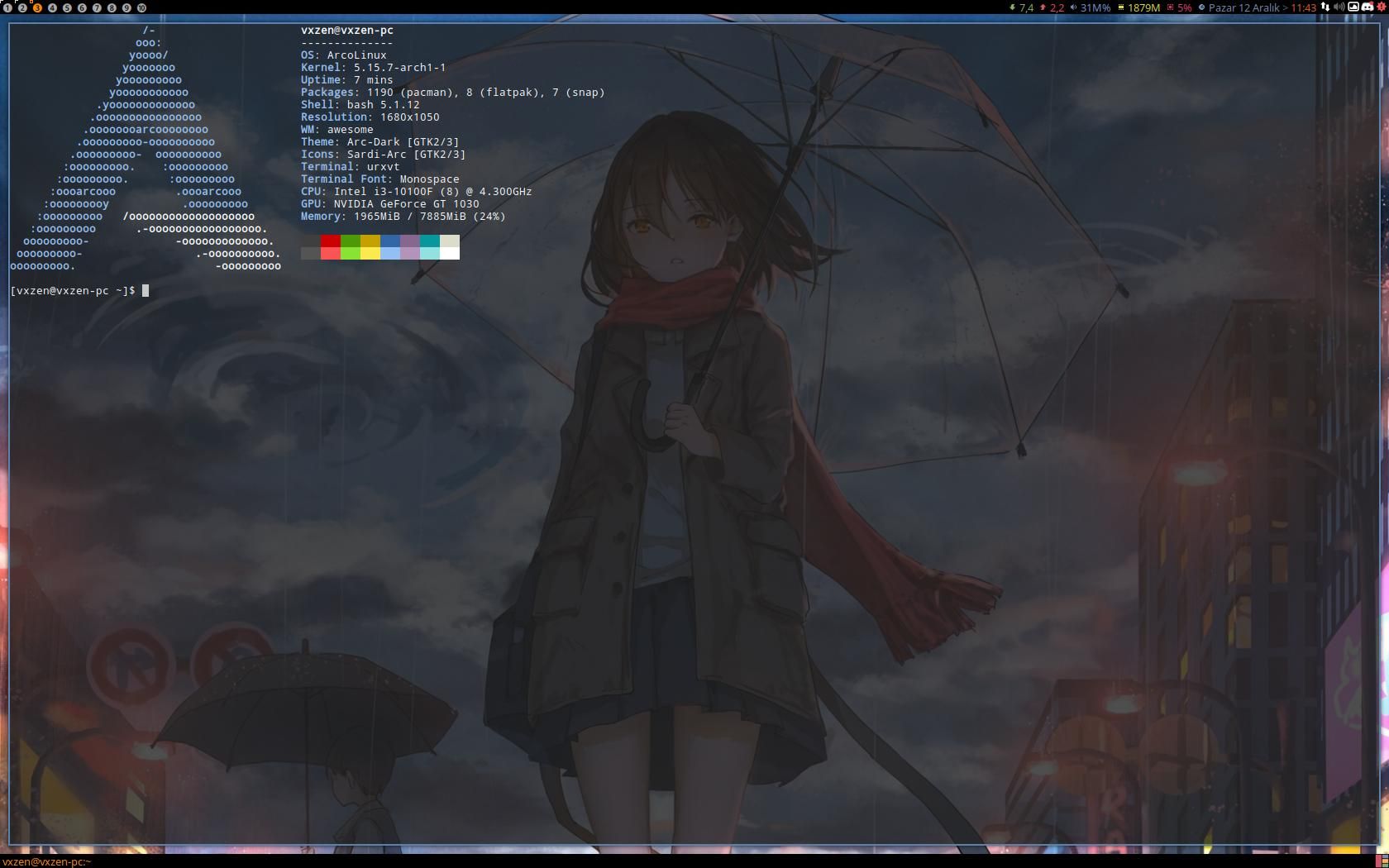Click the GPU: NVIDIA GeForce GT 1030 line
The image size is (1389, 868).
click(x=390, y=203)
